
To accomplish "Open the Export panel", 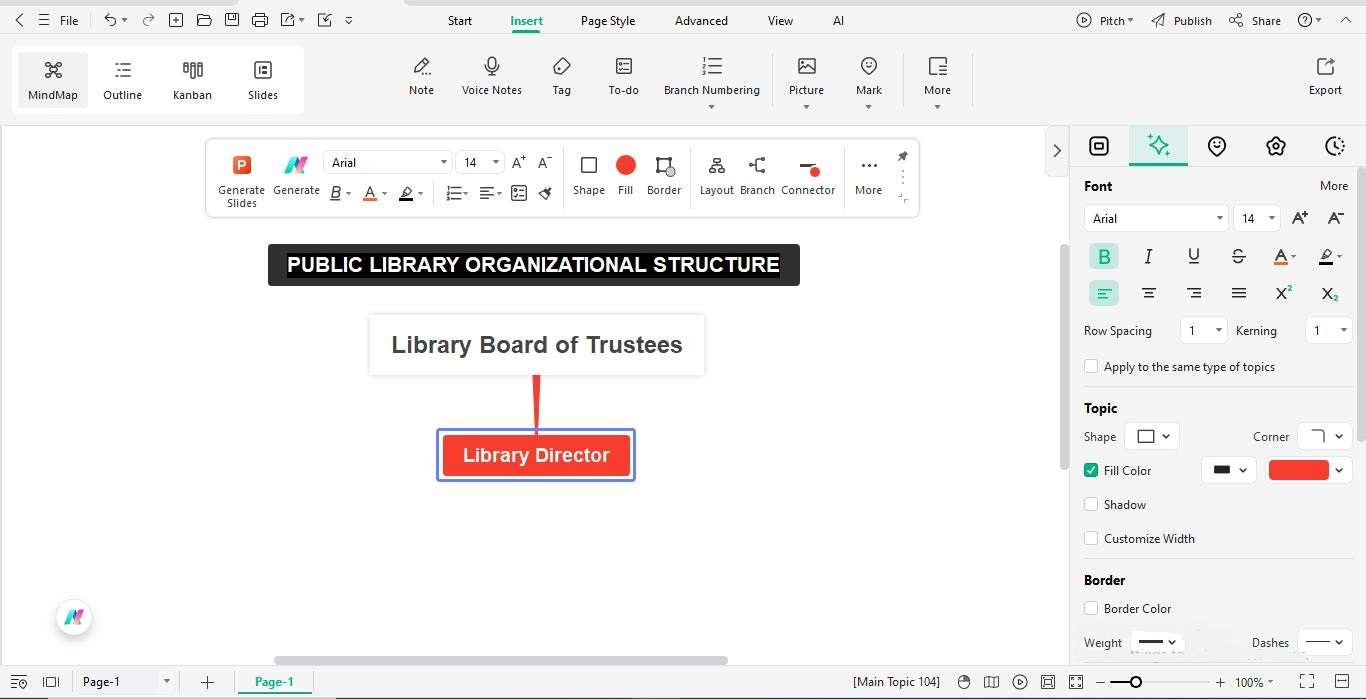I will pos(1324,75).
